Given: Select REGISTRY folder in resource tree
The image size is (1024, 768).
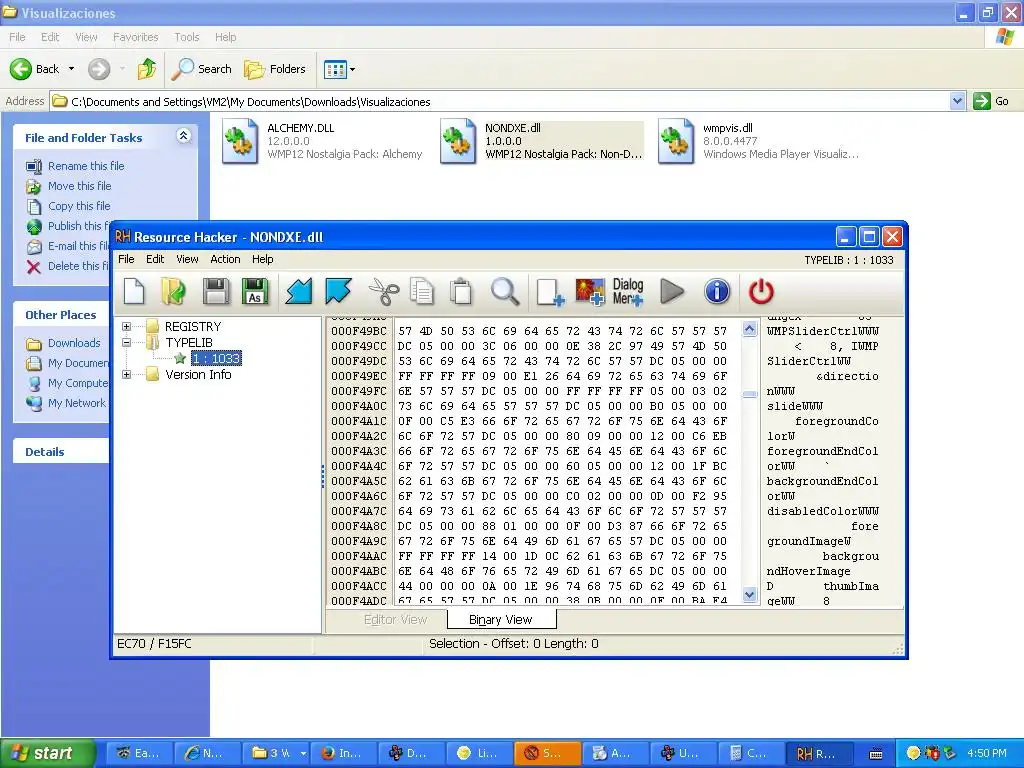Looking at the screenshot, I should (x=193, y=326).
